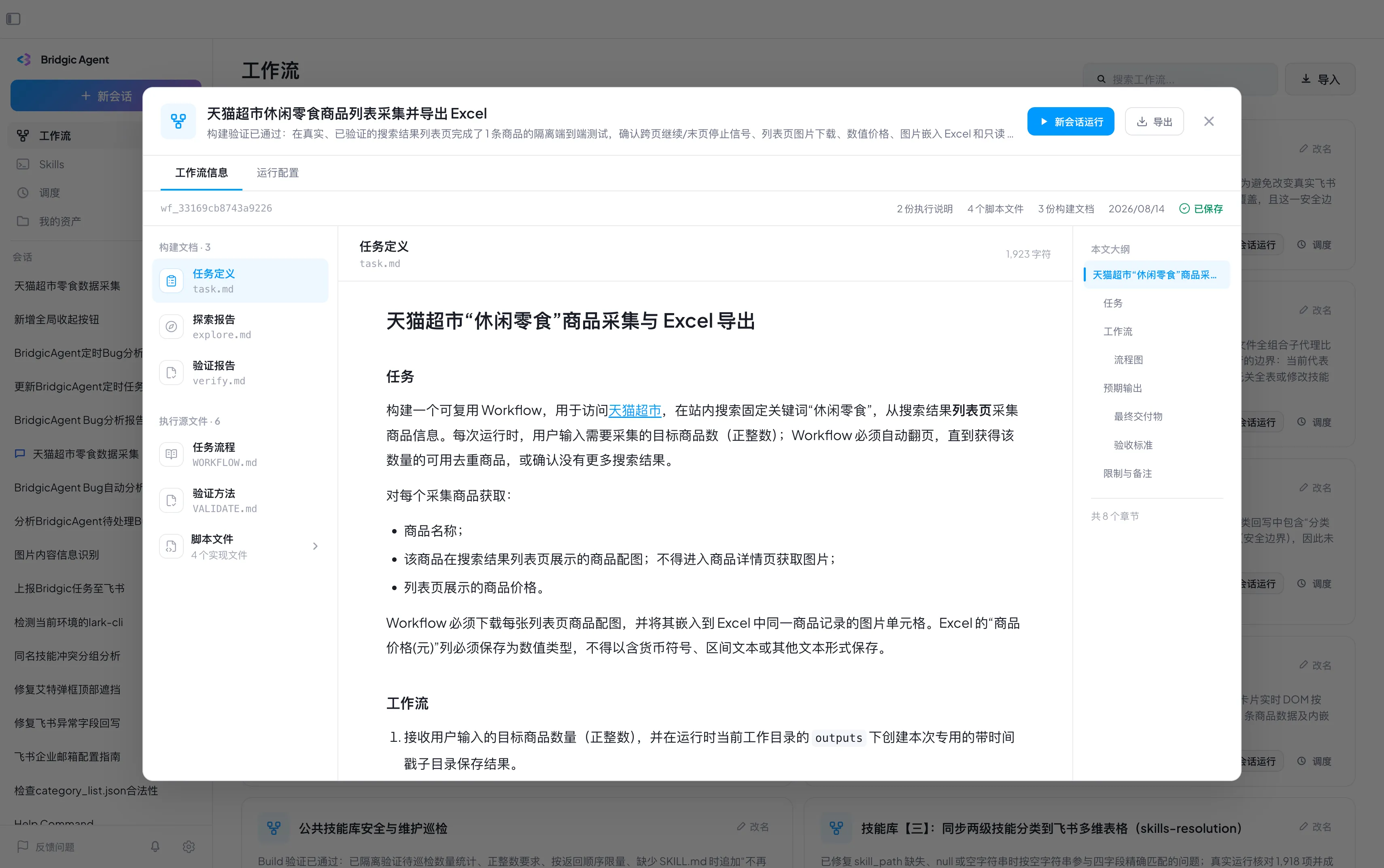Select 任务定义 task.md document

pos(240,281)
